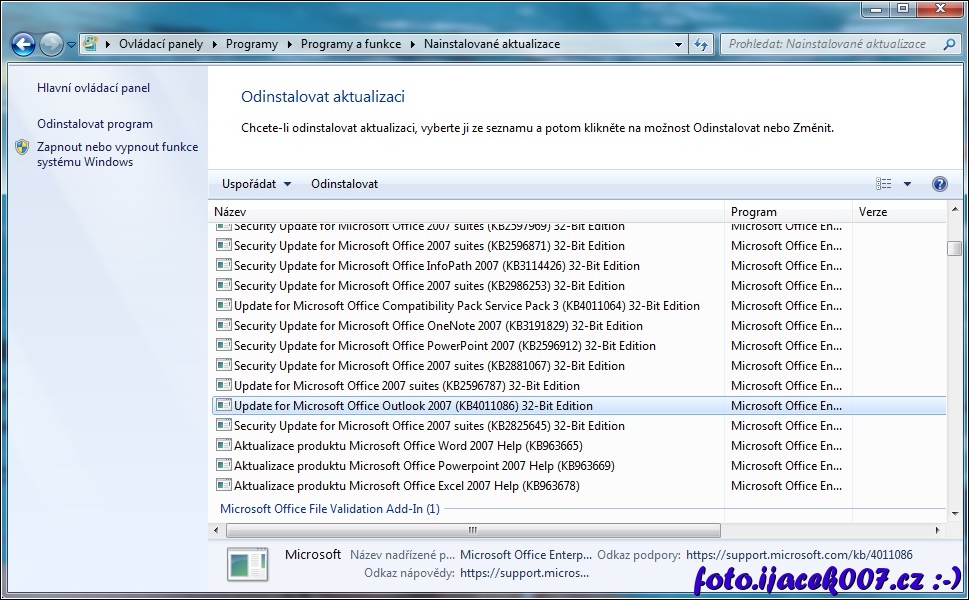This screenshot has width=969, height=600.
Task: Click Programy in the breadcrumb path
Action: [x=252, y=44]
